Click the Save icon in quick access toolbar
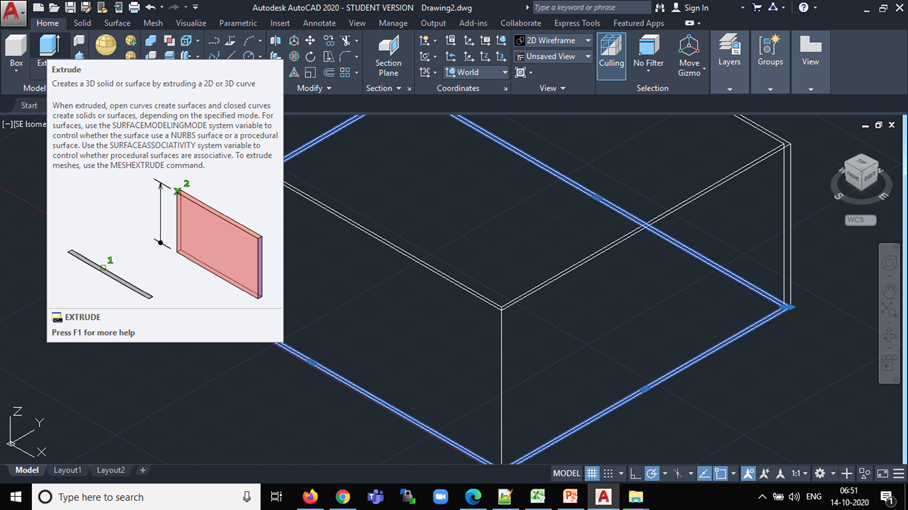908x510 pixels. point(70,8)
